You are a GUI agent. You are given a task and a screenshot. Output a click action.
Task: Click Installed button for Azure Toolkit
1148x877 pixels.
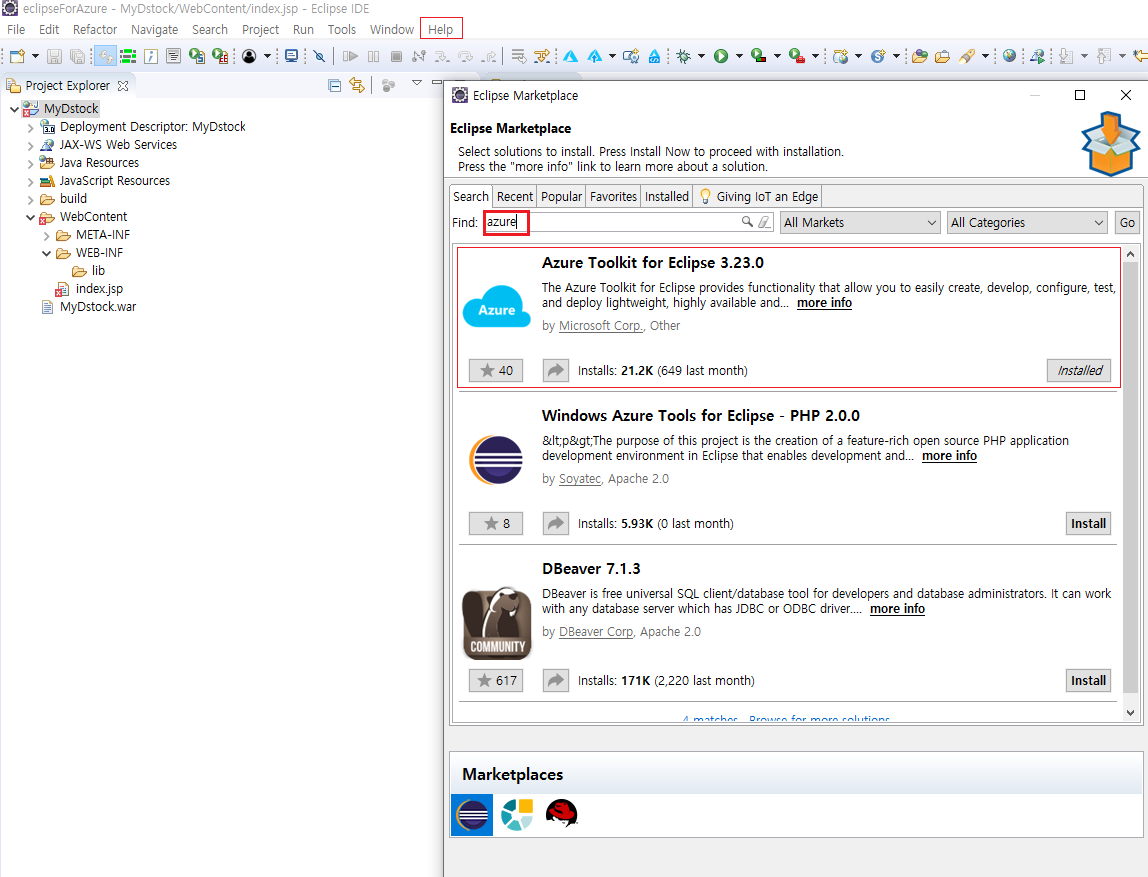click(x=1079, y=370)
